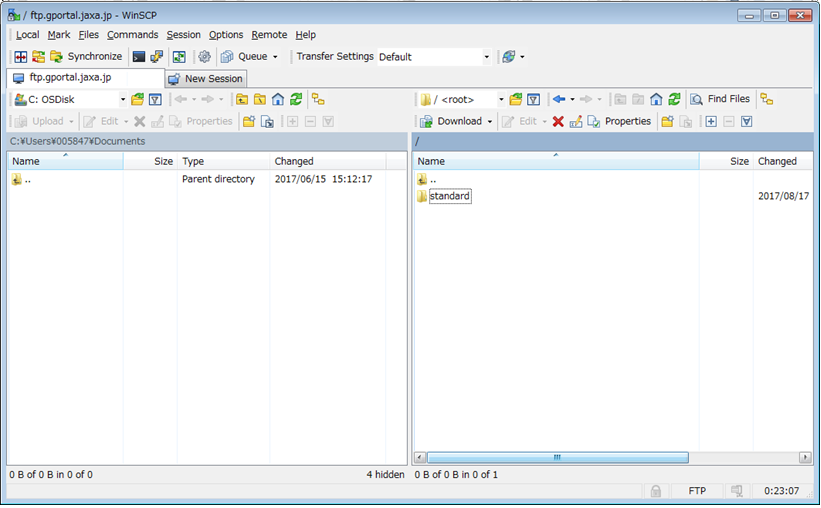Click the Queue button
The height and width of the screenshot is (508, 821).
pyautogui.click(x=245, y=57)
